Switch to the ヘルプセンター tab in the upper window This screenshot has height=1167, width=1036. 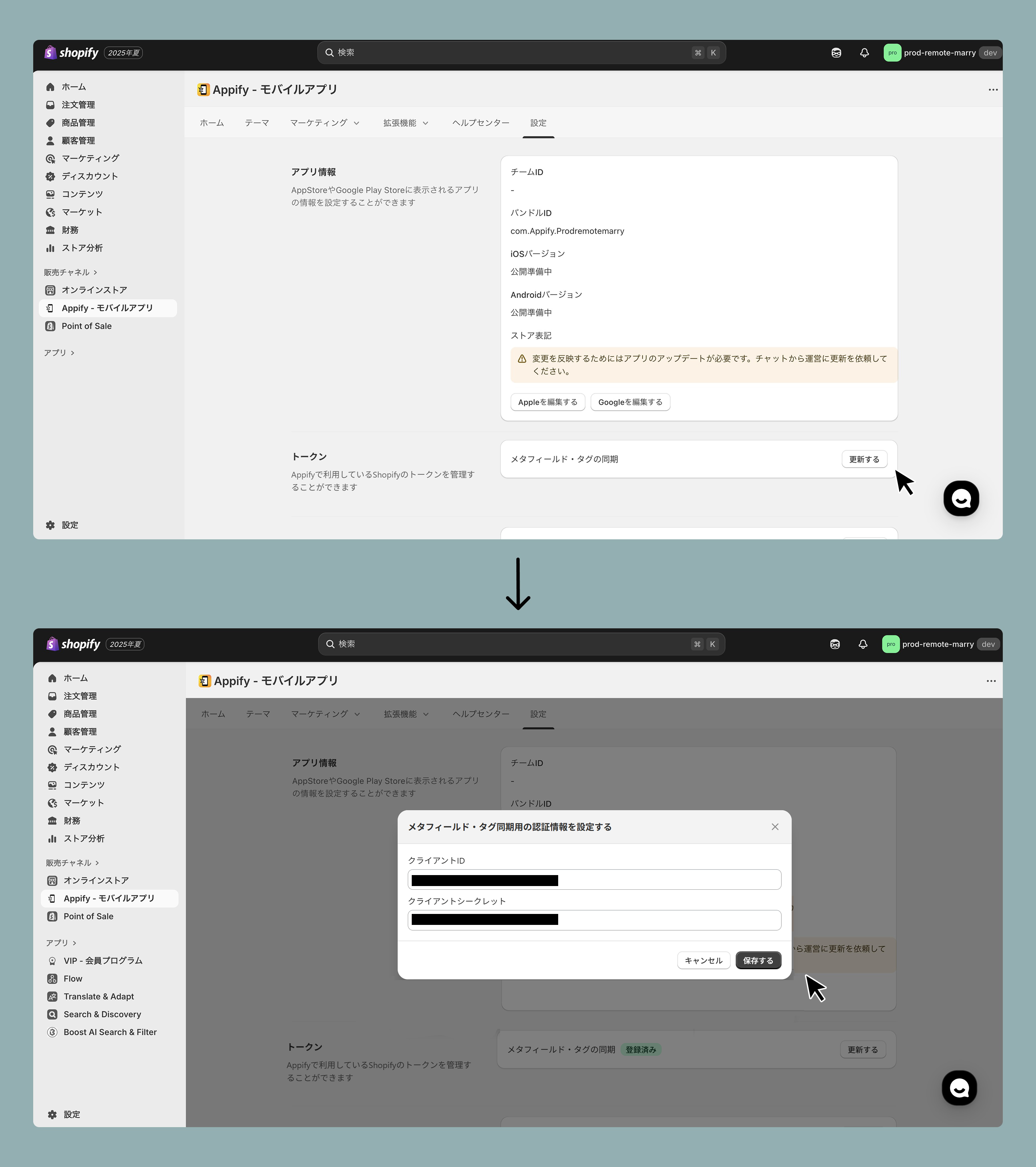[480, 123]
